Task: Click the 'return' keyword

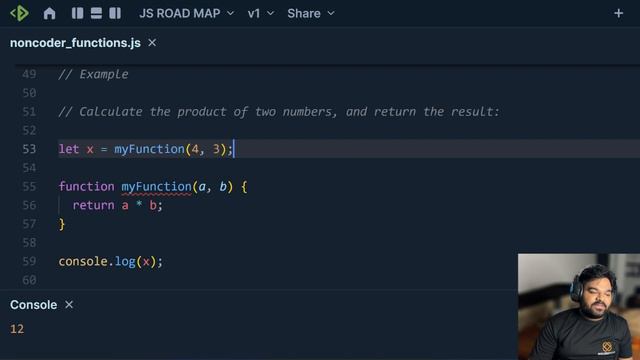Action: [x=93, y=205]
